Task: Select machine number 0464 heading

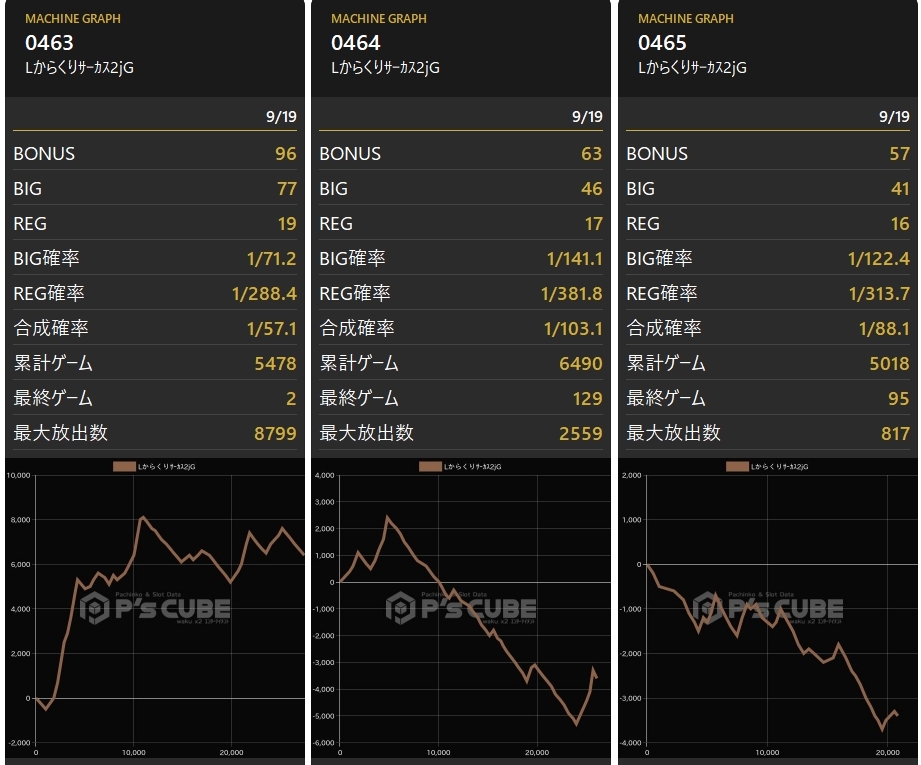Action: point(355,43)
